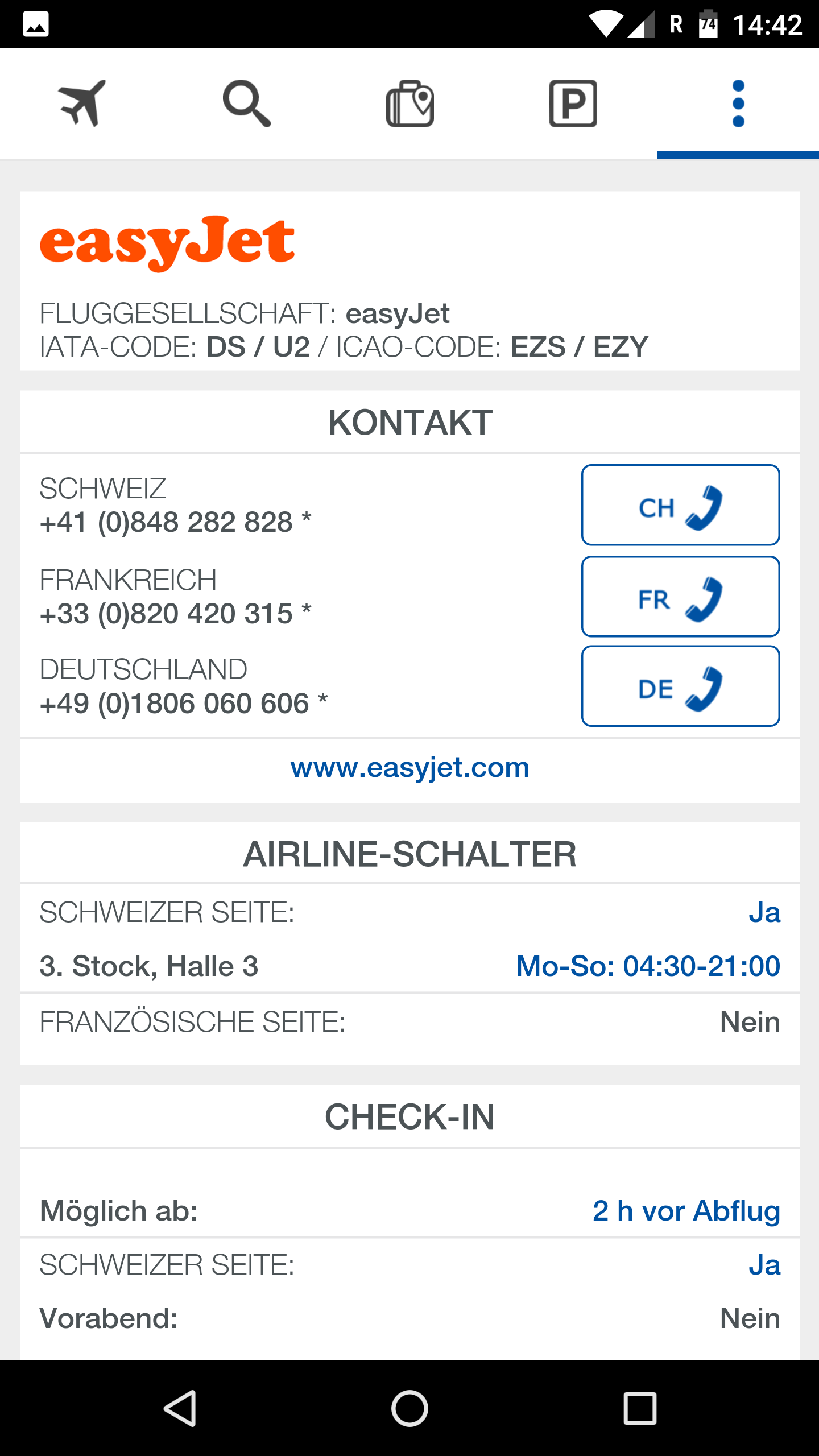
Task: Open the flights airplane tab
Action: pos(82,103)
